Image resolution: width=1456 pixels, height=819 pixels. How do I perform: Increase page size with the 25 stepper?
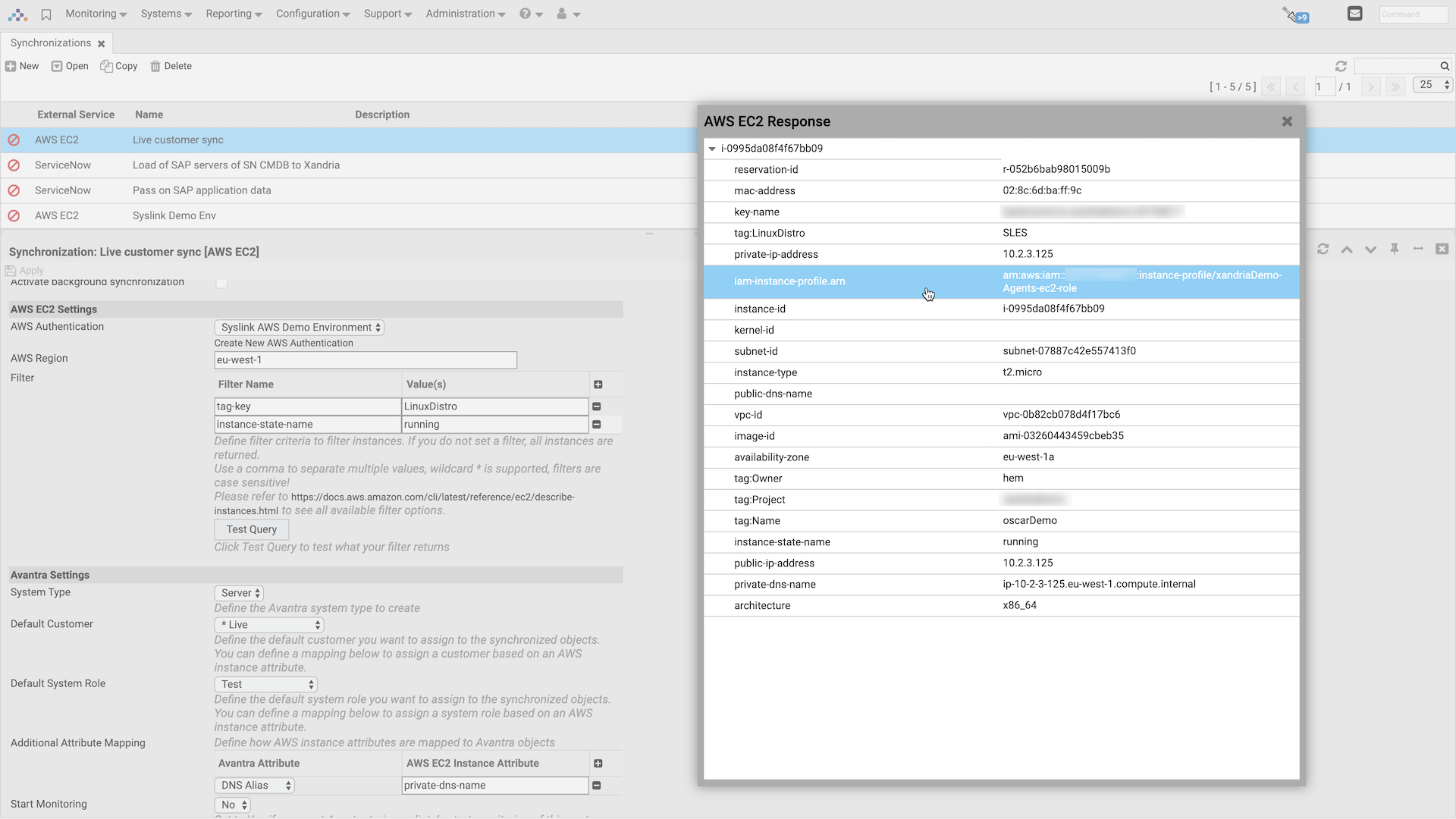click(1445, 82)
